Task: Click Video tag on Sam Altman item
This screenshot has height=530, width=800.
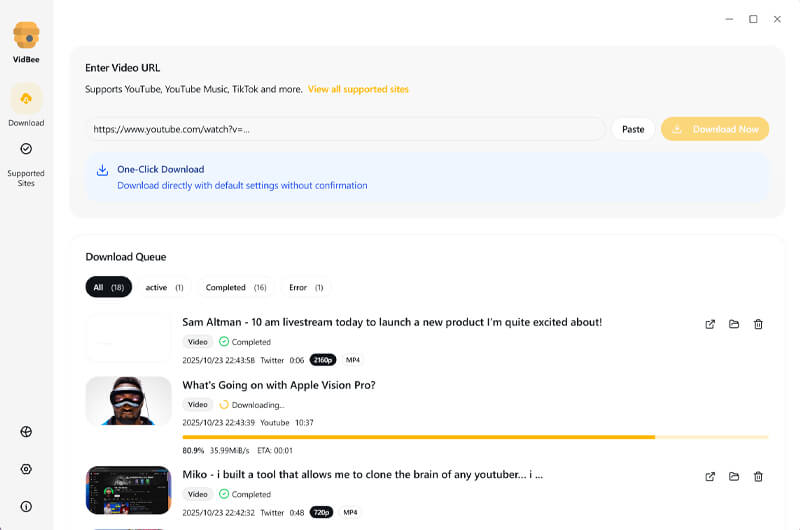Action: click(197, 342)
